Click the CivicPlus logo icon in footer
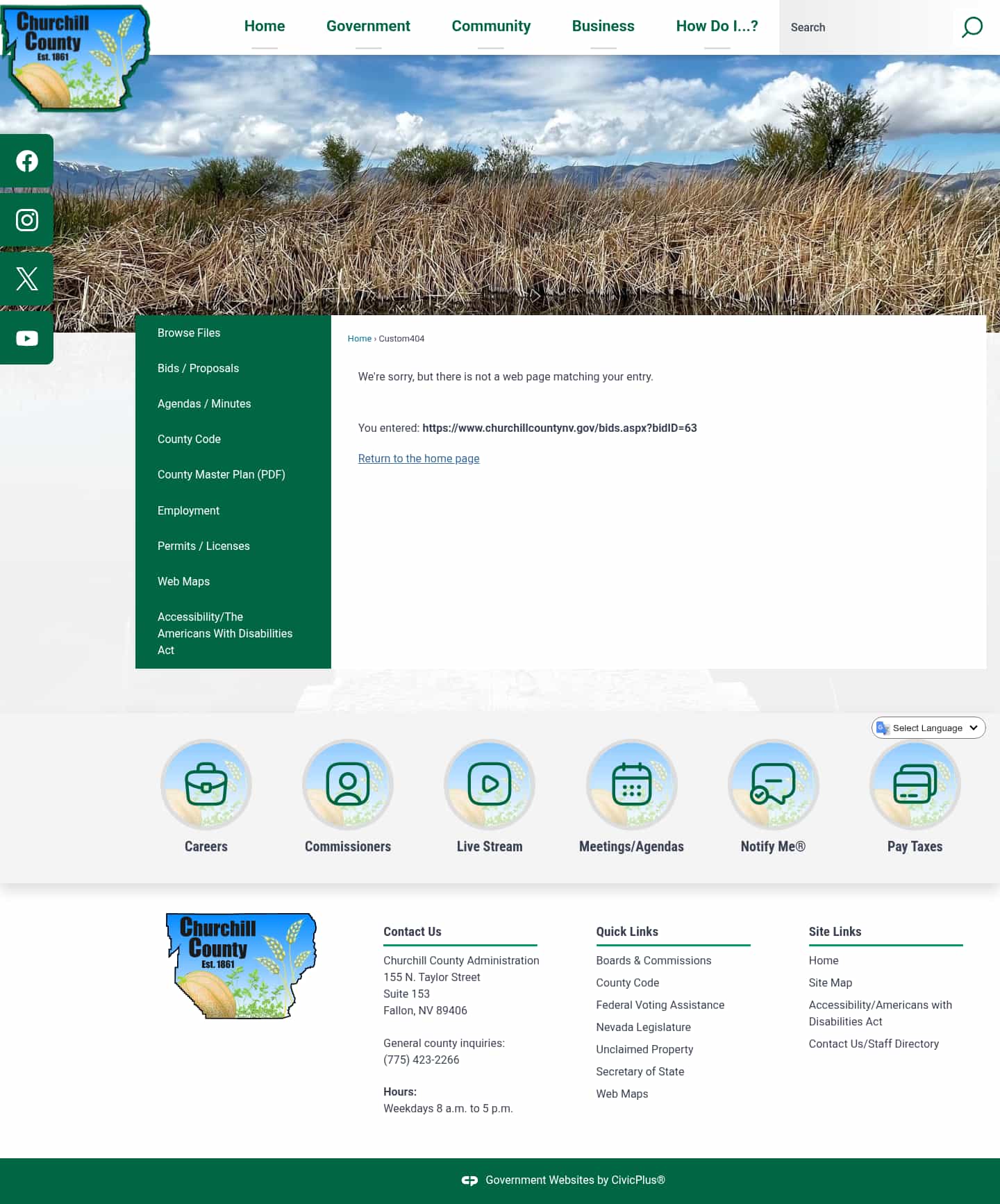Viewport: 1000px width, 1204px height. click(470, 1180)
